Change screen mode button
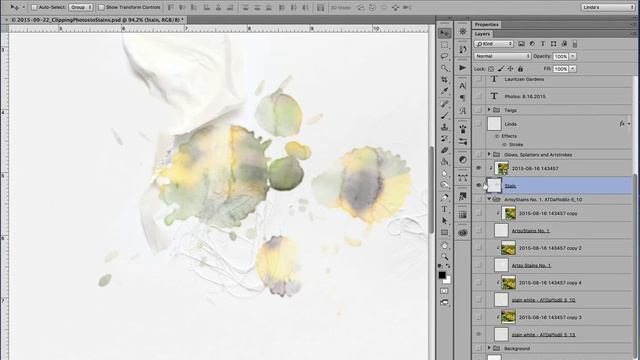 (444, 302)
